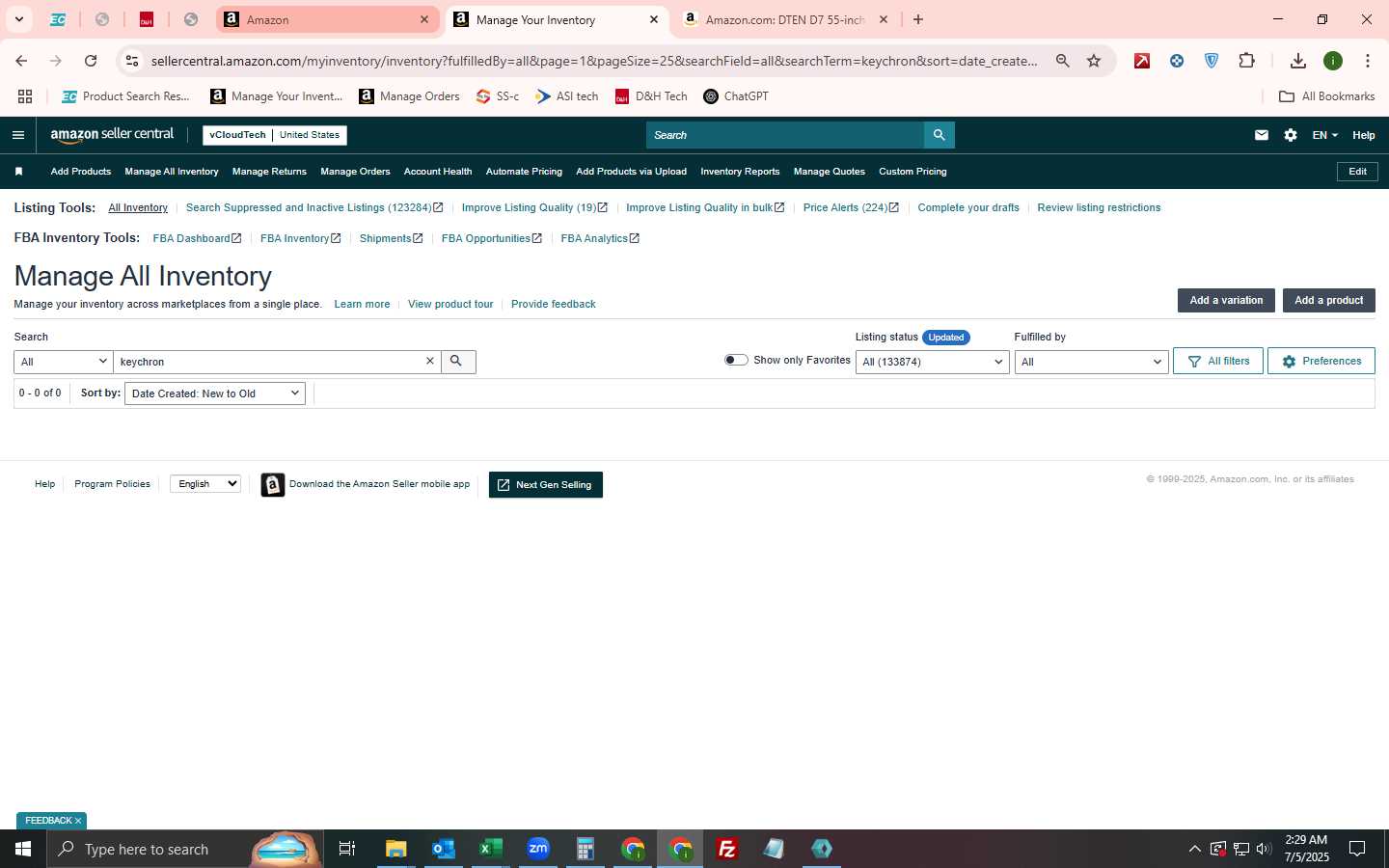The height and width of the screenshot is (868, 1389).
Task: Open Manage Returns nav item
Action: [x=269, y=172]
